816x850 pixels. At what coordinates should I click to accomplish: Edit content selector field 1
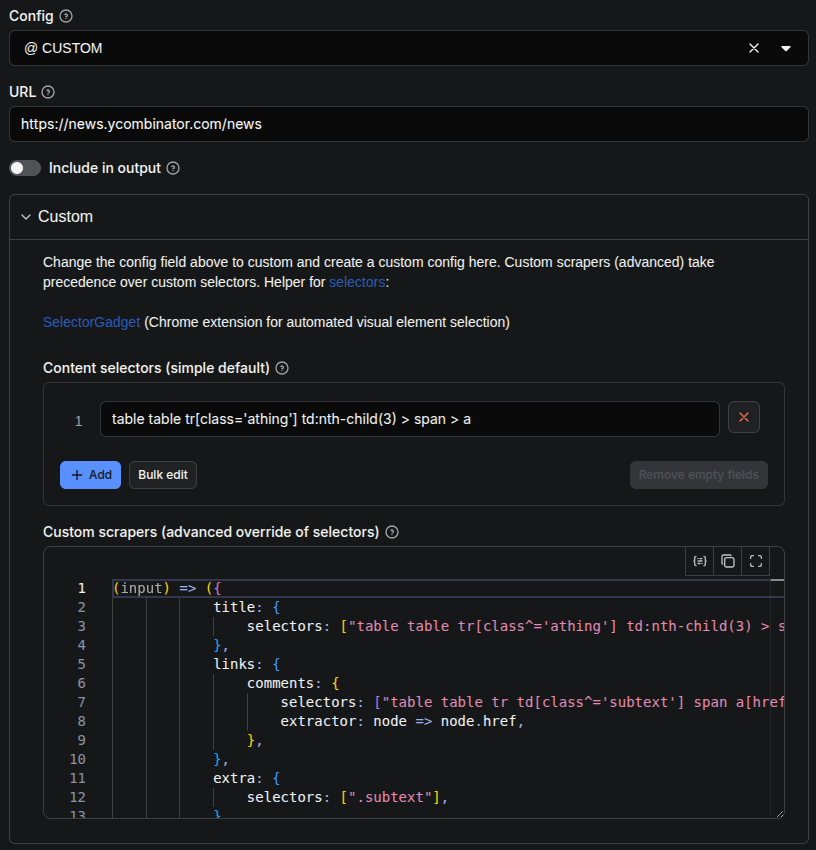(409, 419)
